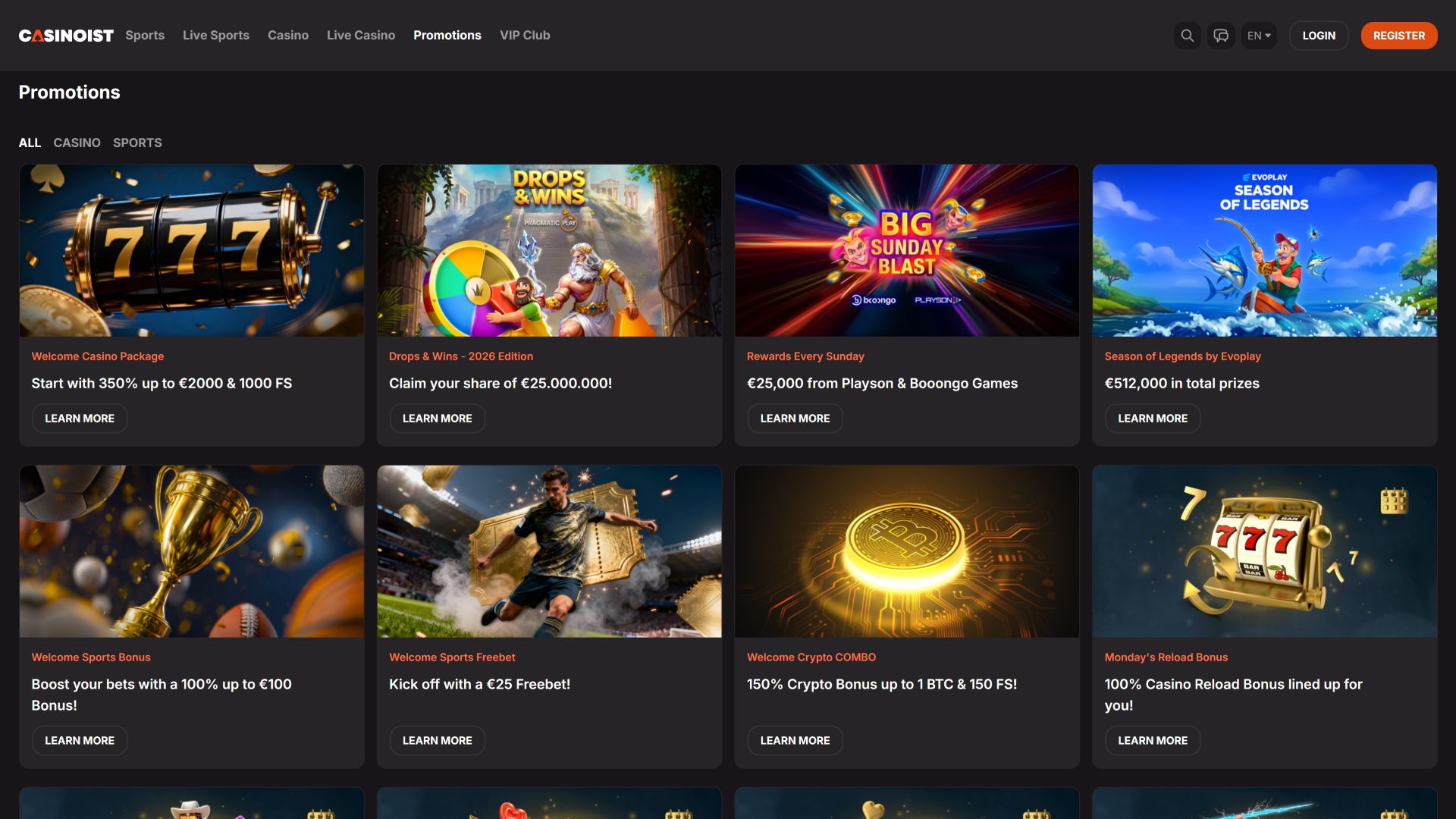Open the footballer golden ticket banner
Viewport: 1456px width, 819px height.
(550, 551)
